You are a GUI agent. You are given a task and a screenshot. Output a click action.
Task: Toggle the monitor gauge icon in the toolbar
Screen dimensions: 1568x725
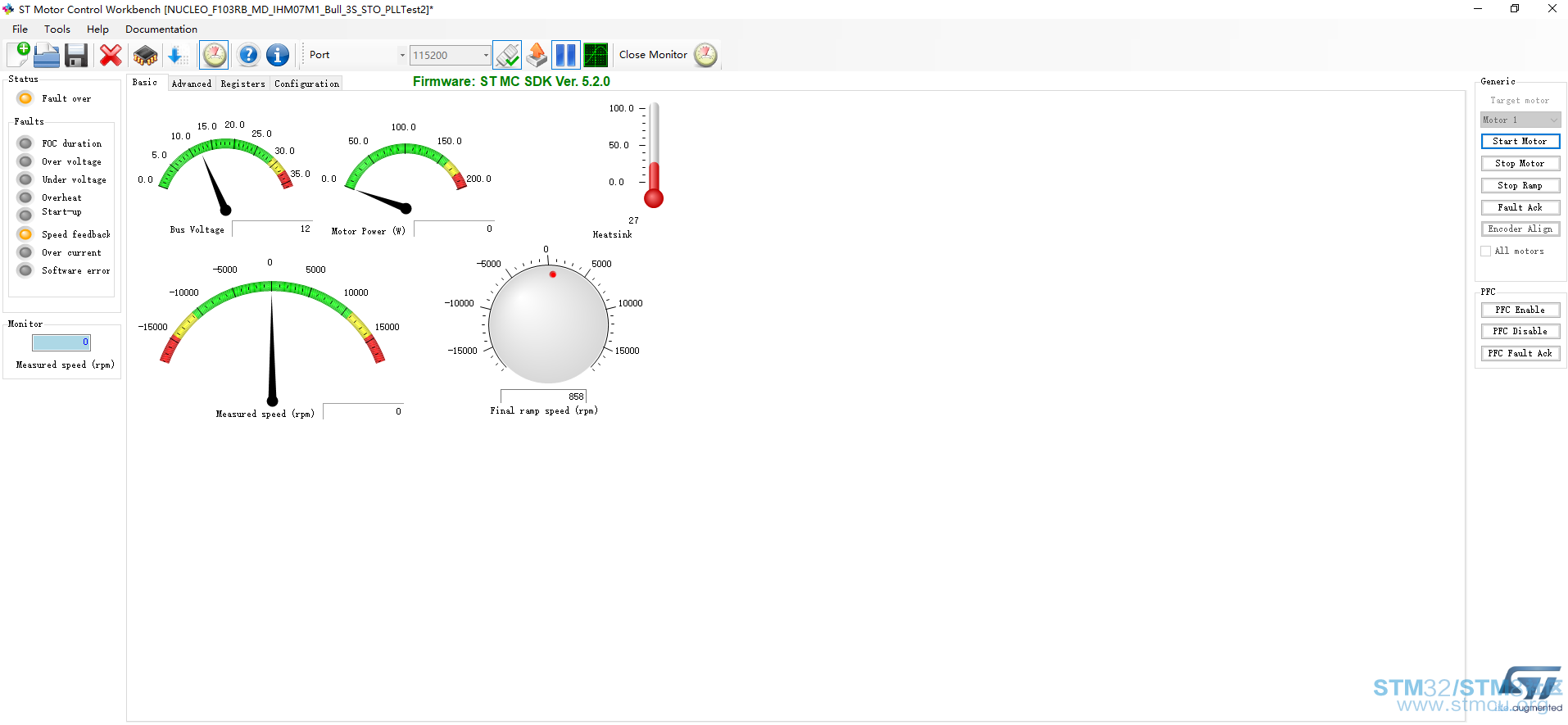(x=214, y=55)
